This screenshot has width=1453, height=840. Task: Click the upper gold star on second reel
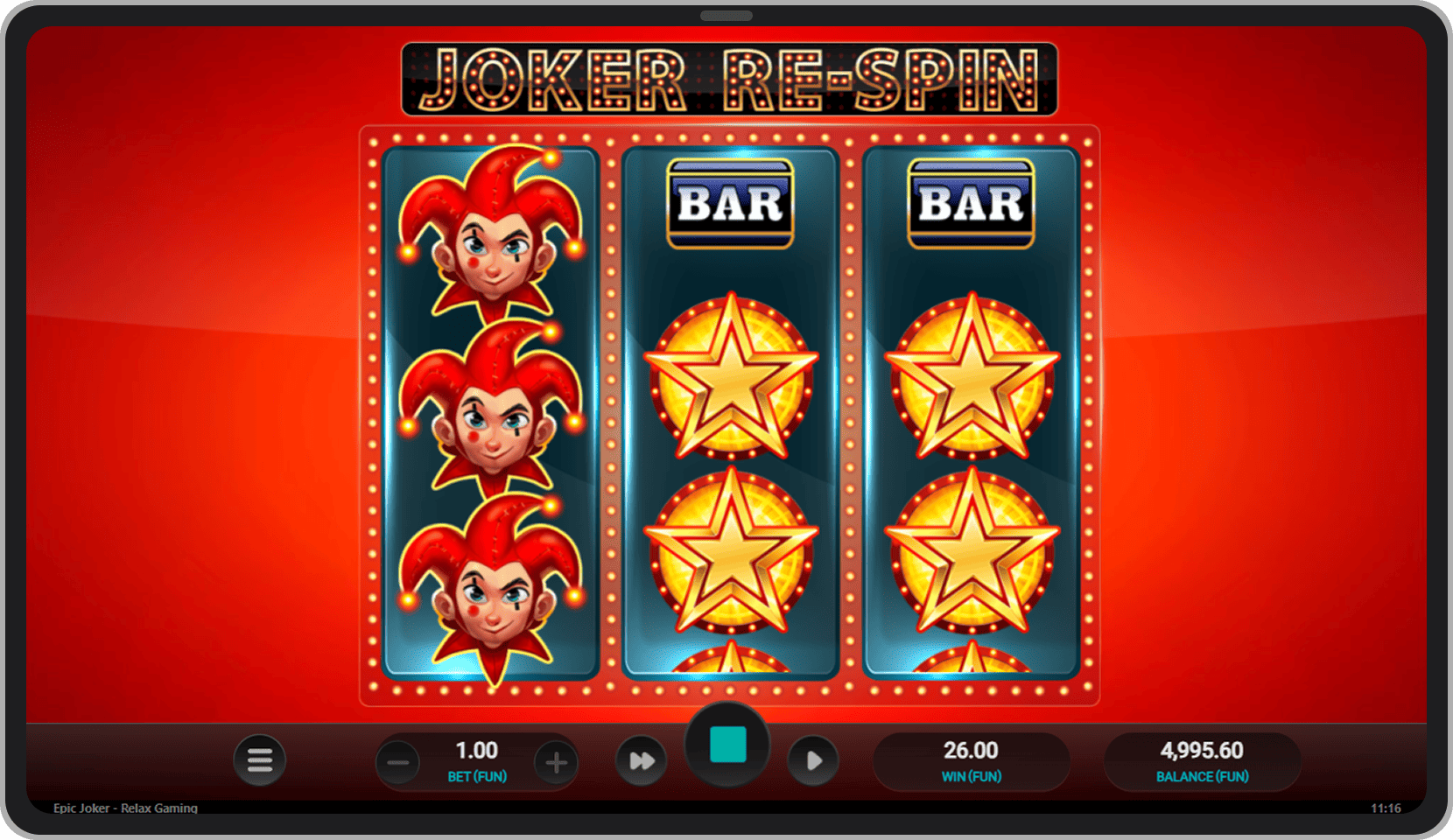click(x=731, y=378)
